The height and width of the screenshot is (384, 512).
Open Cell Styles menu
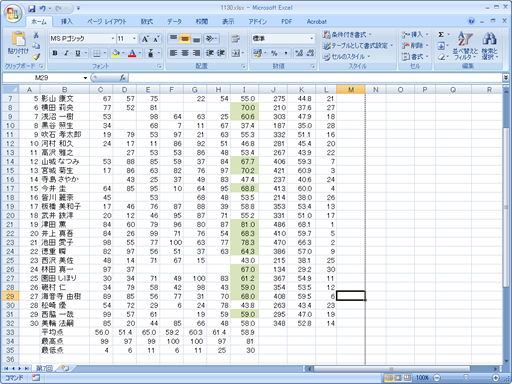click(346, 57)
